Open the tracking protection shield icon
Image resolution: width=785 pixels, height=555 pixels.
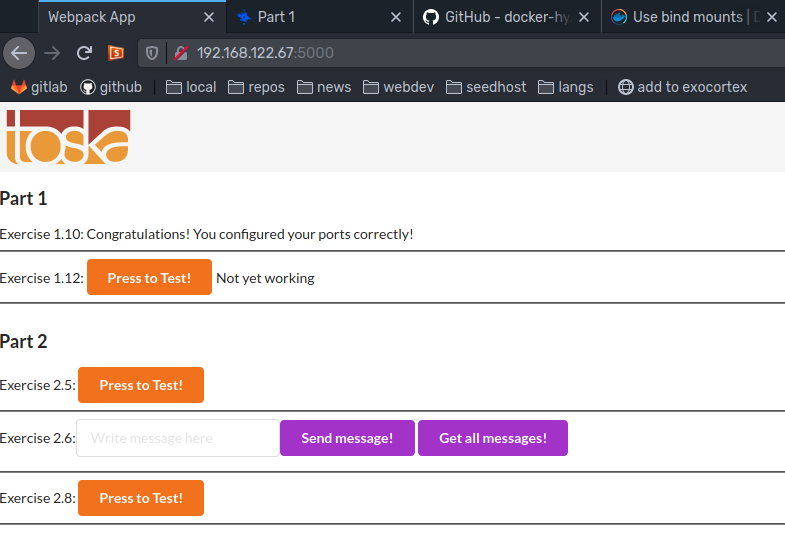(152, 53)
